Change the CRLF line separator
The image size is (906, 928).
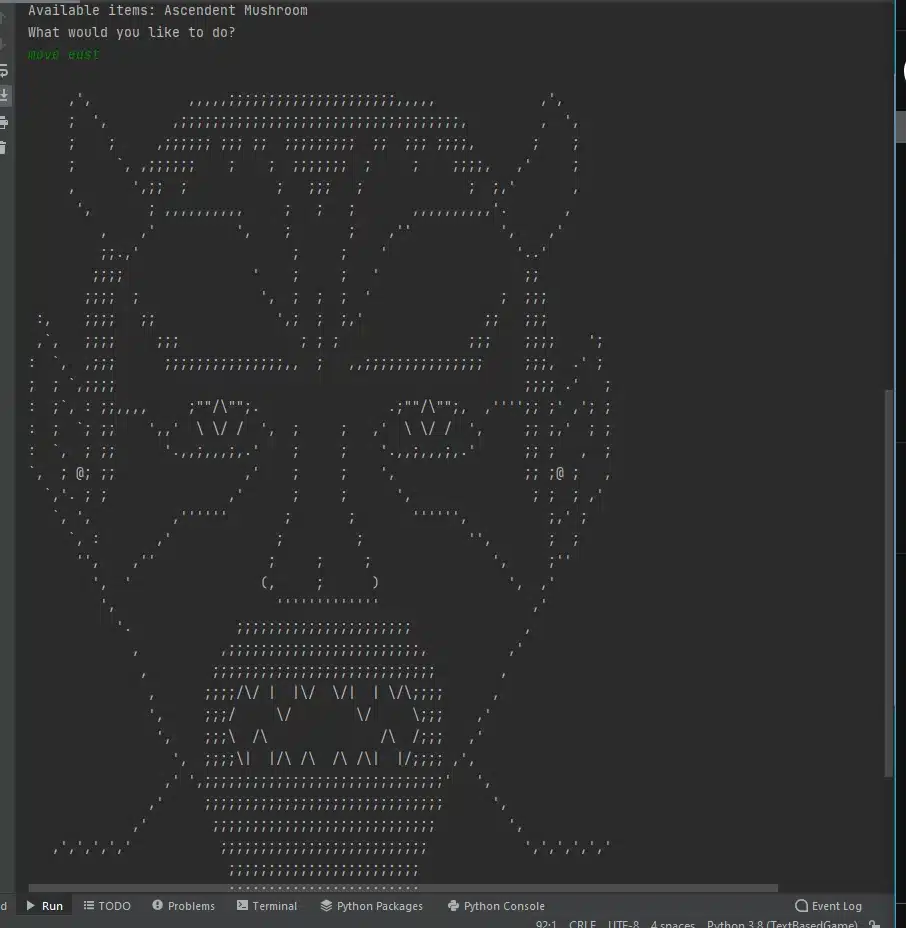[x=582, y=924]
